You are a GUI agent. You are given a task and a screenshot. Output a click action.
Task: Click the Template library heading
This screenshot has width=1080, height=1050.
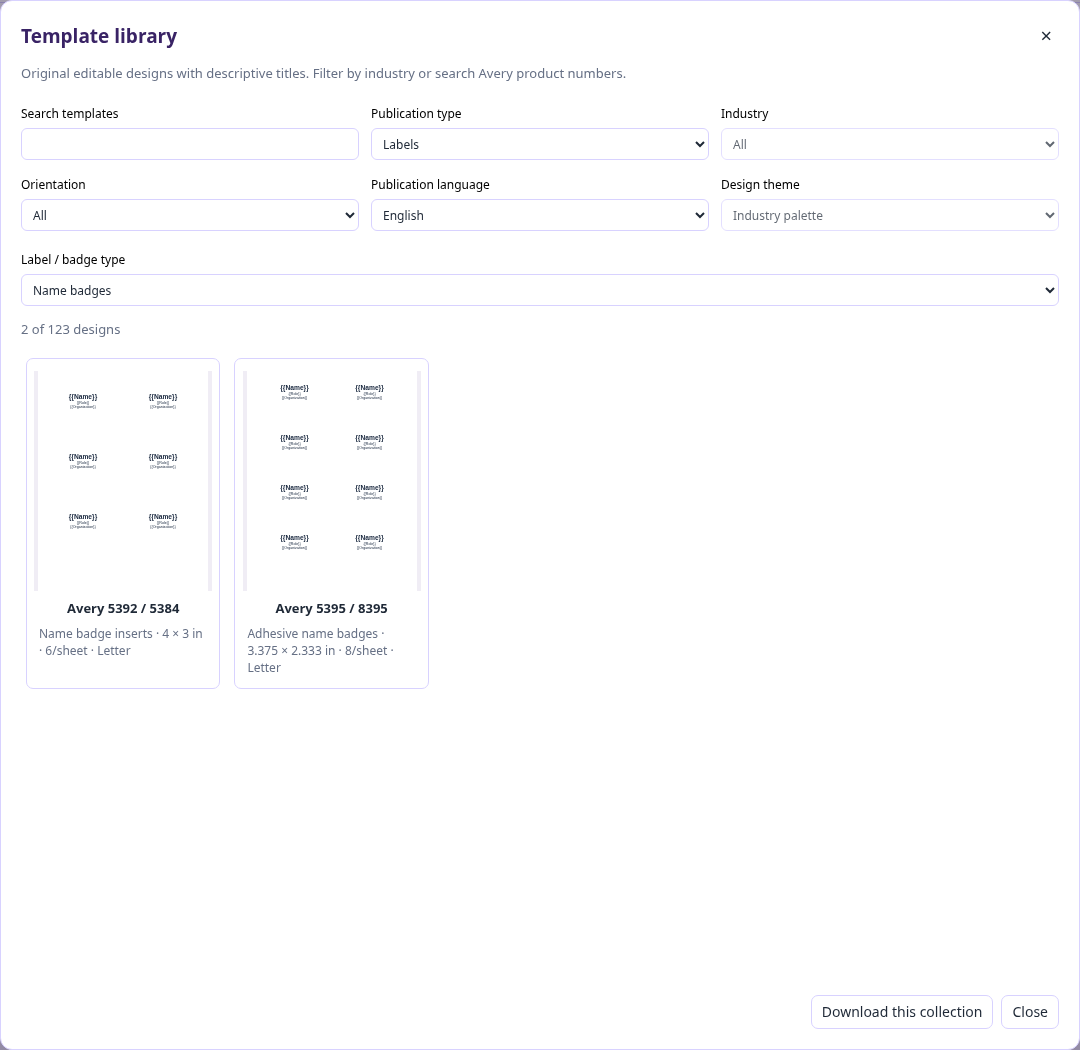99,36
